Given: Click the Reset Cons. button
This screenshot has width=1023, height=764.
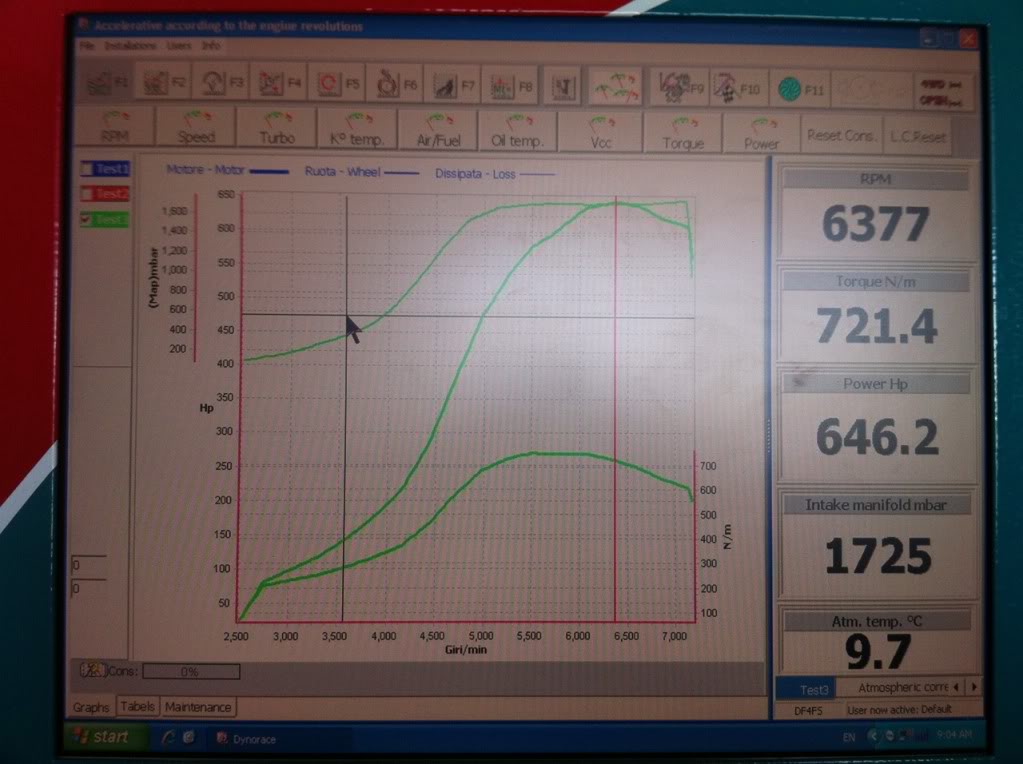Looking at the screenshot, I should tap(841, 136).
